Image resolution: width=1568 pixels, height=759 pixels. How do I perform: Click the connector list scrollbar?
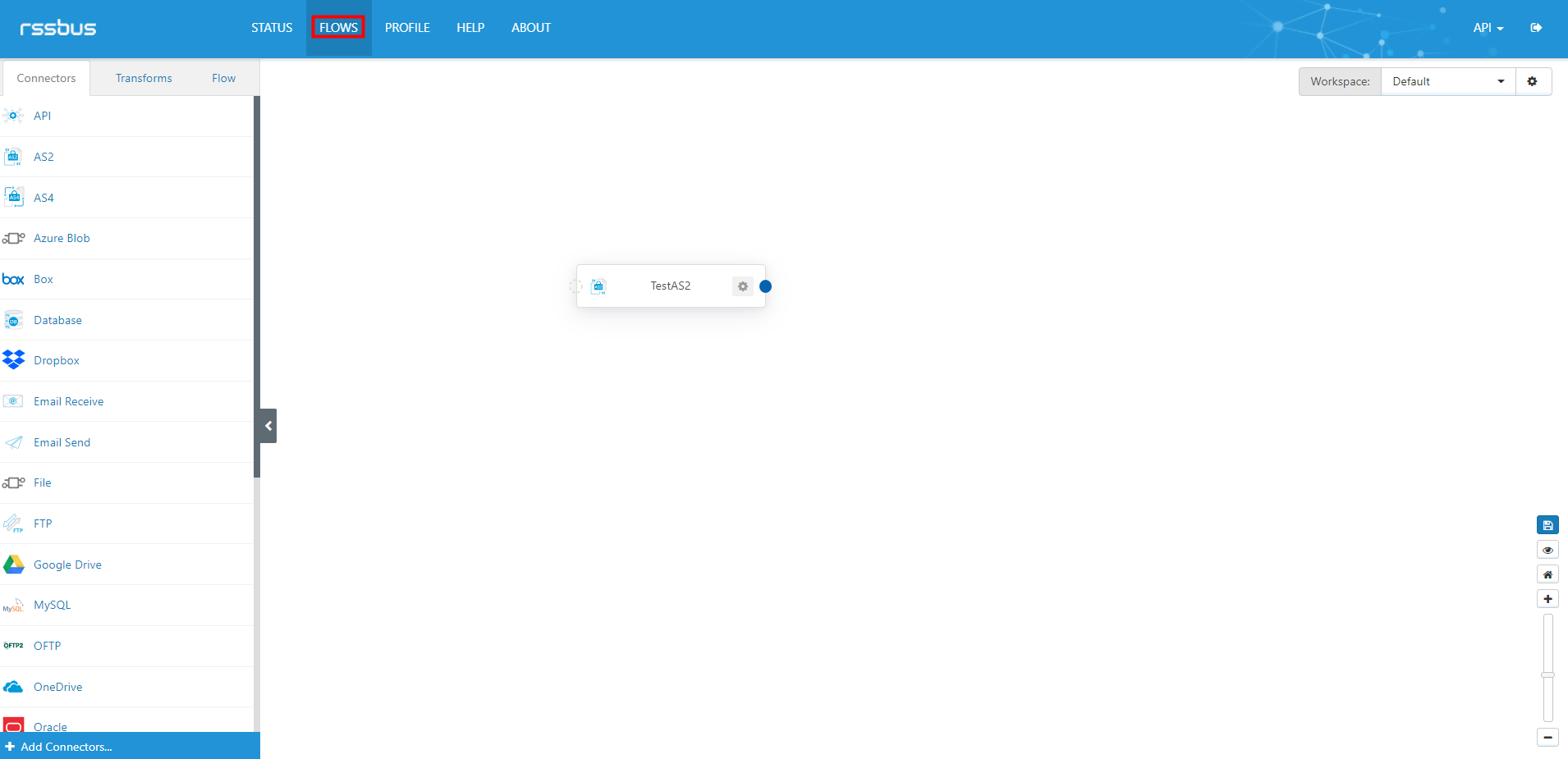tap(257, 287)
